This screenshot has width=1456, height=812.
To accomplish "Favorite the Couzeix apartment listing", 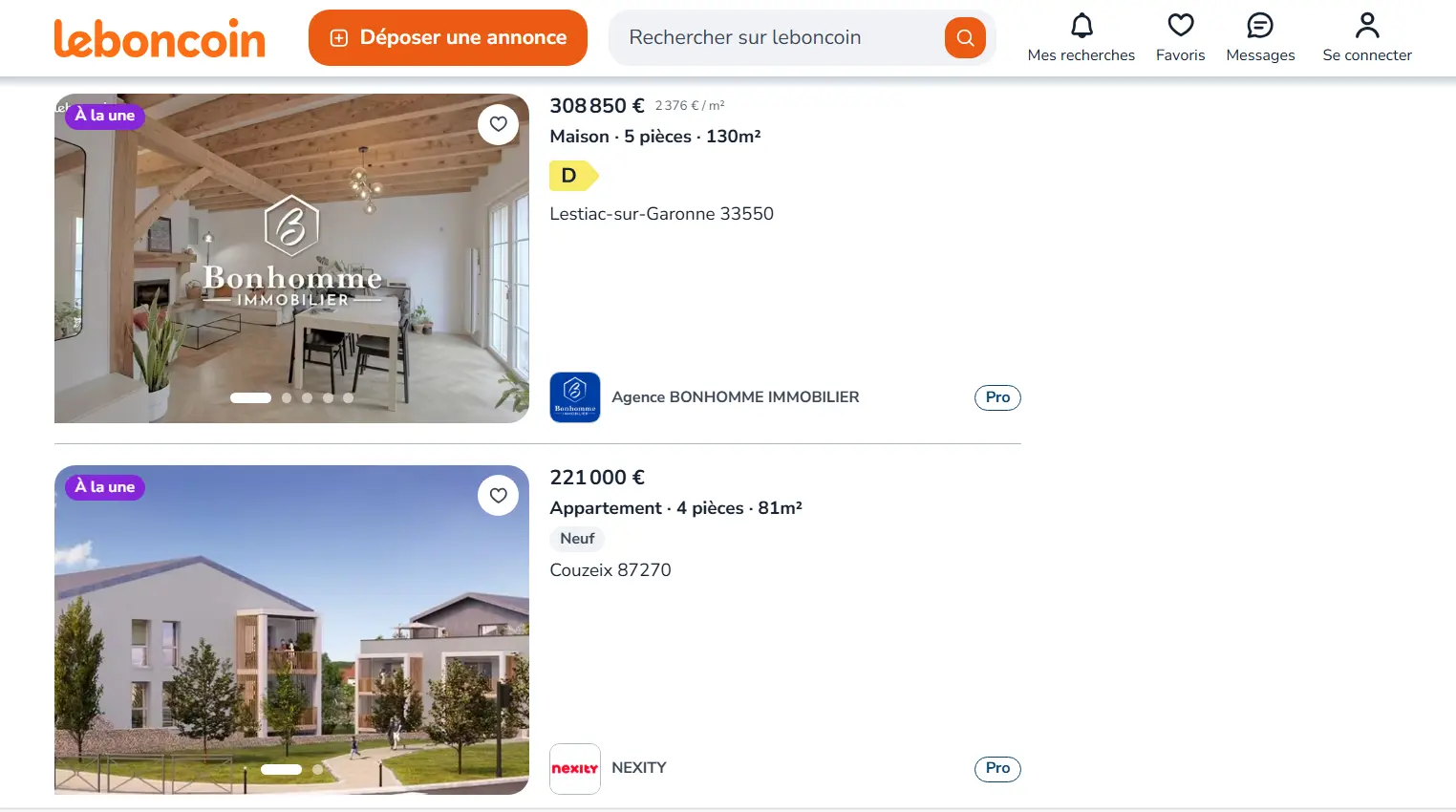I will click(x=499, y=496).
